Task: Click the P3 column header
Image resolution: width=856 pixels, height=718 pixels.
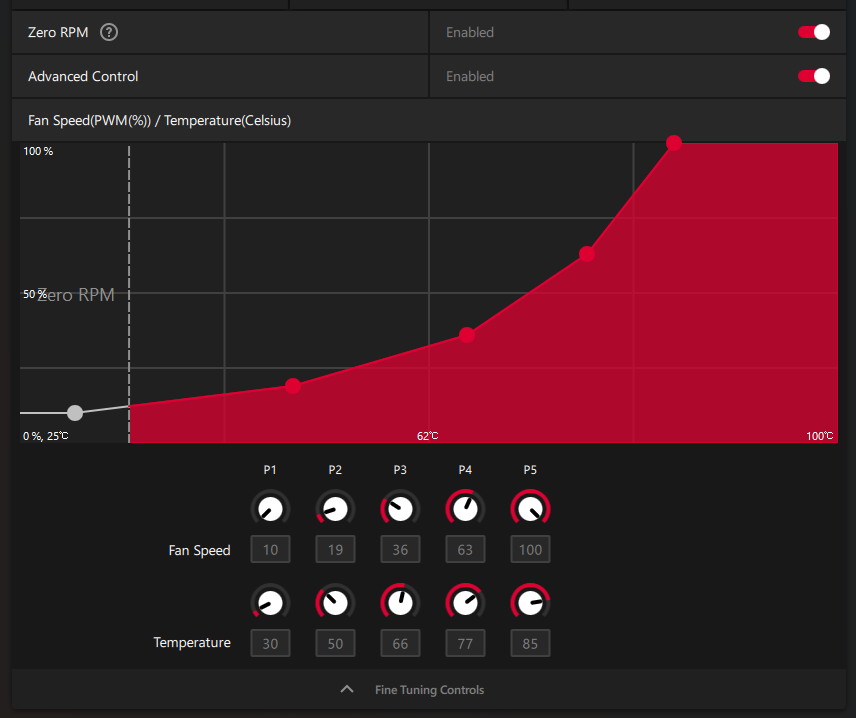Action: [400, 470]
